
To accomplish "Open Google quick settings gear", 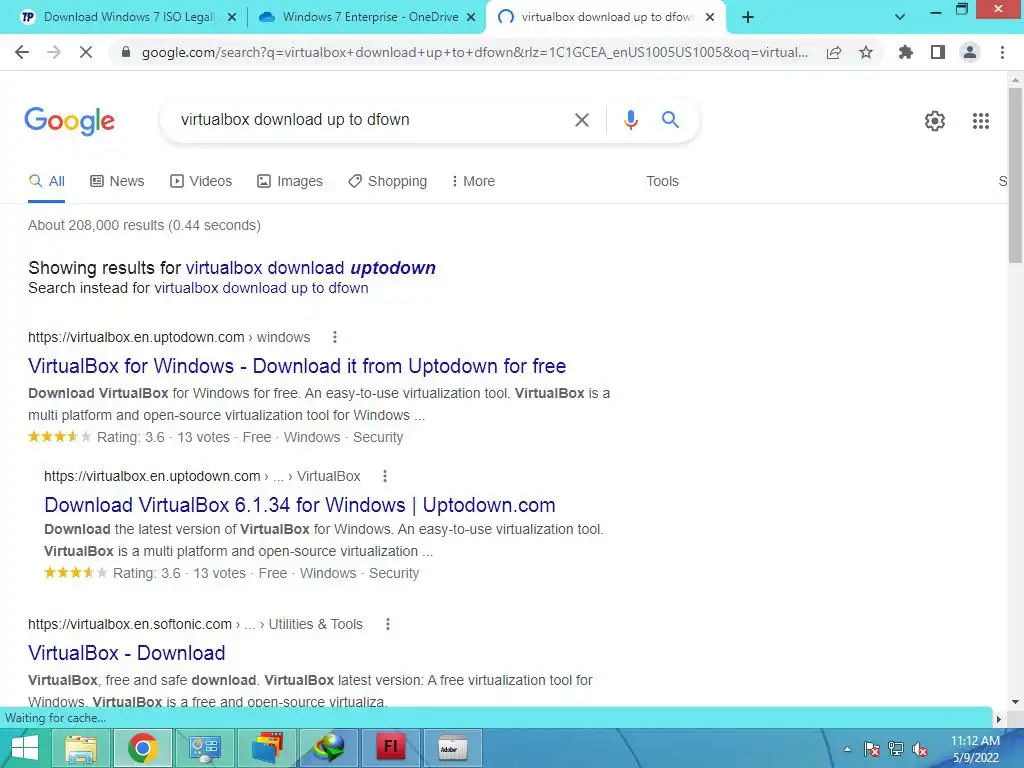I will click(935, 121).
